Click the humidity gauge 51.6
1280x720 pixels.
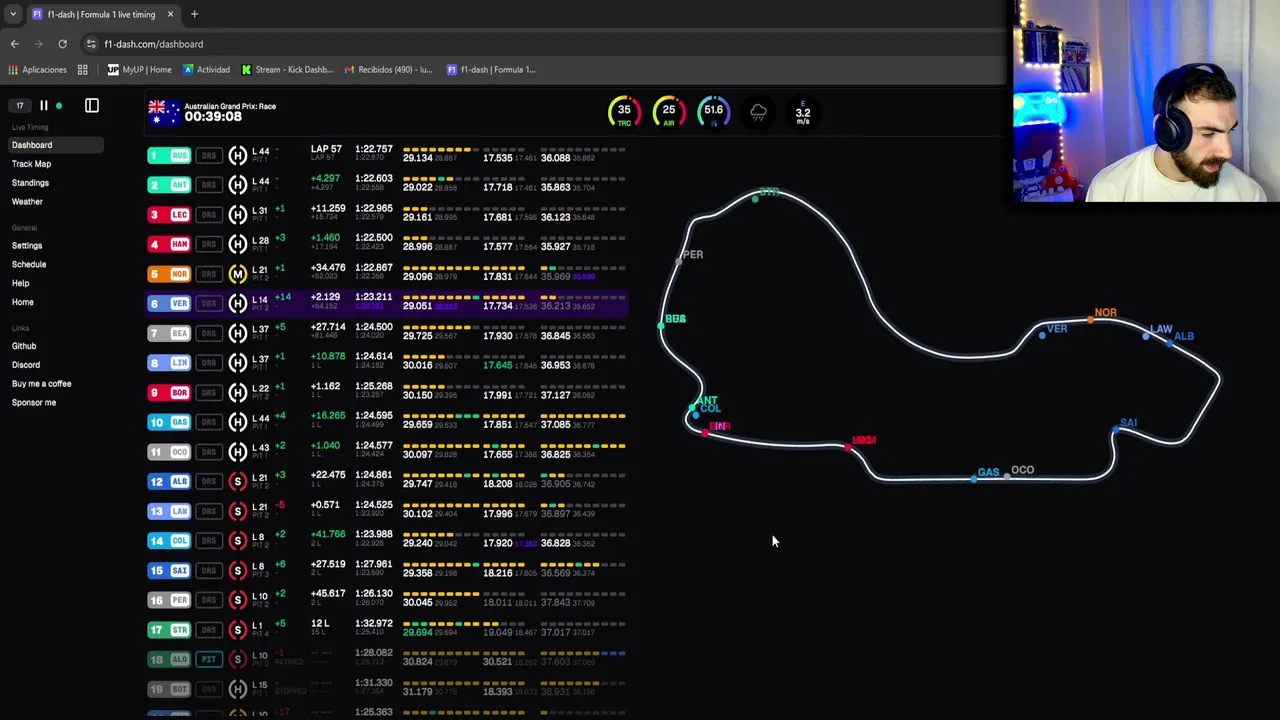click(713, 112)
